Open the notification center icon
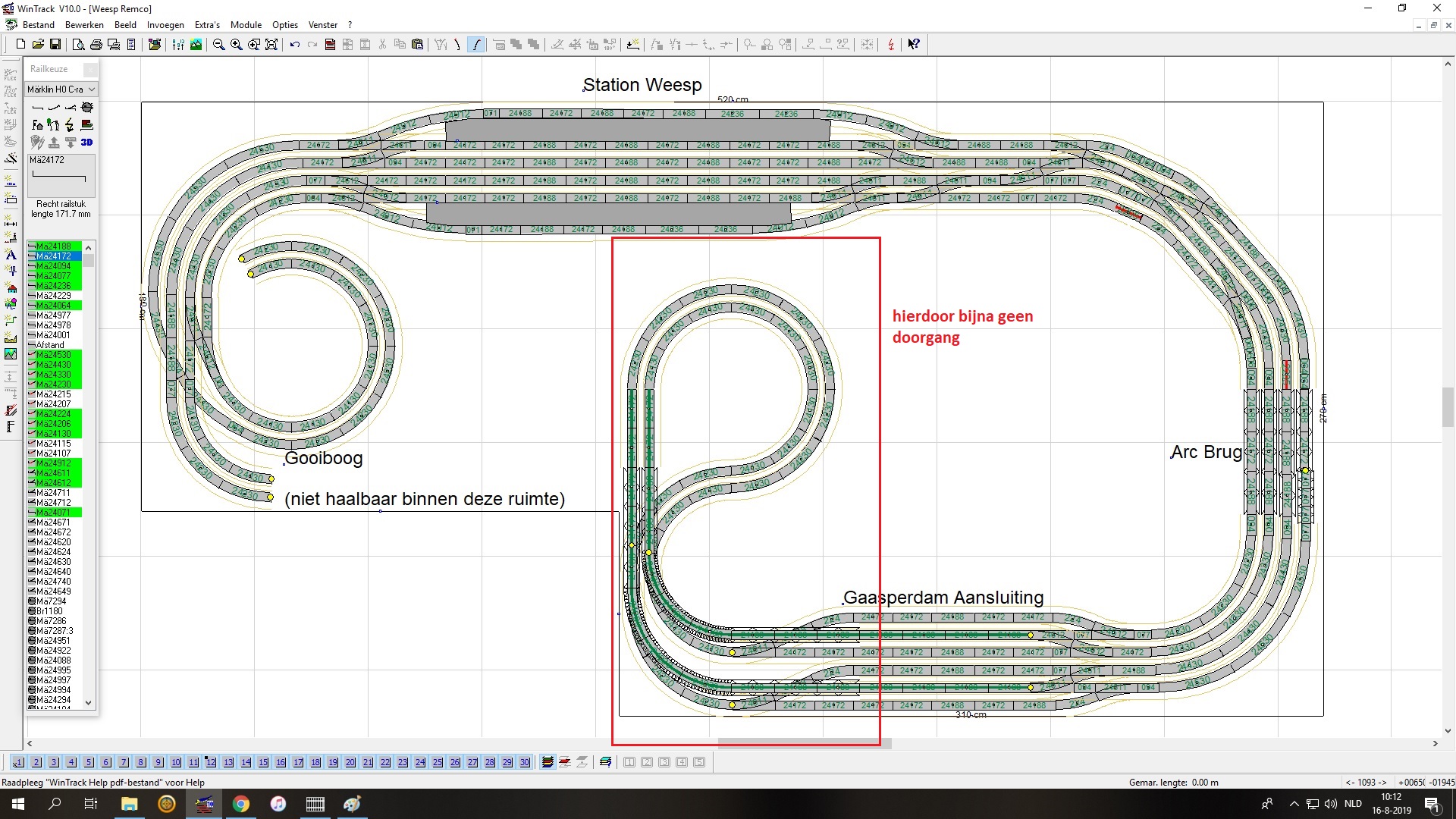 coord(1432,804)
